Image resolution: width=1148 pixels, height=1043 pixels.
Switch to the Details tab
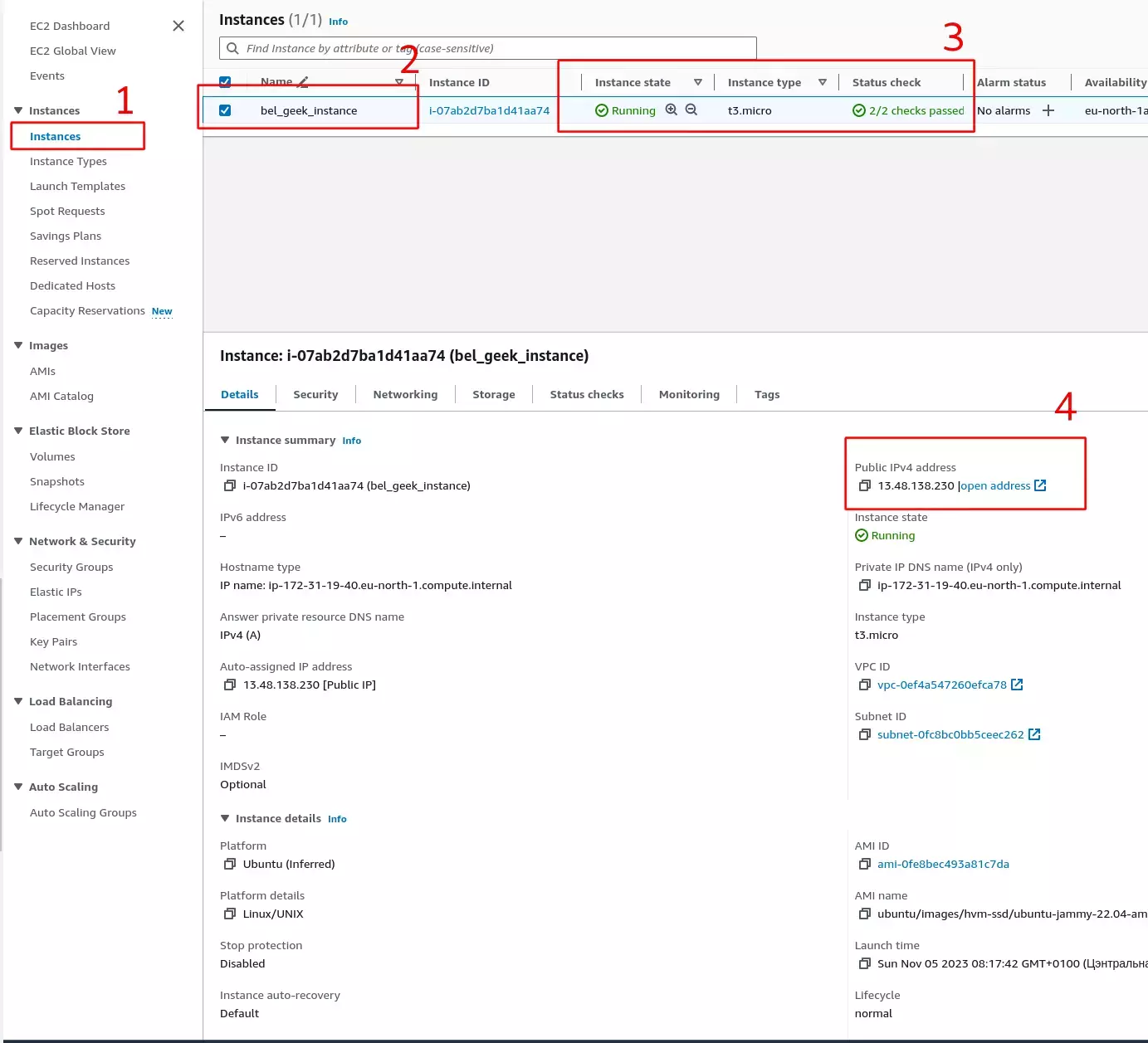(240, 394)
